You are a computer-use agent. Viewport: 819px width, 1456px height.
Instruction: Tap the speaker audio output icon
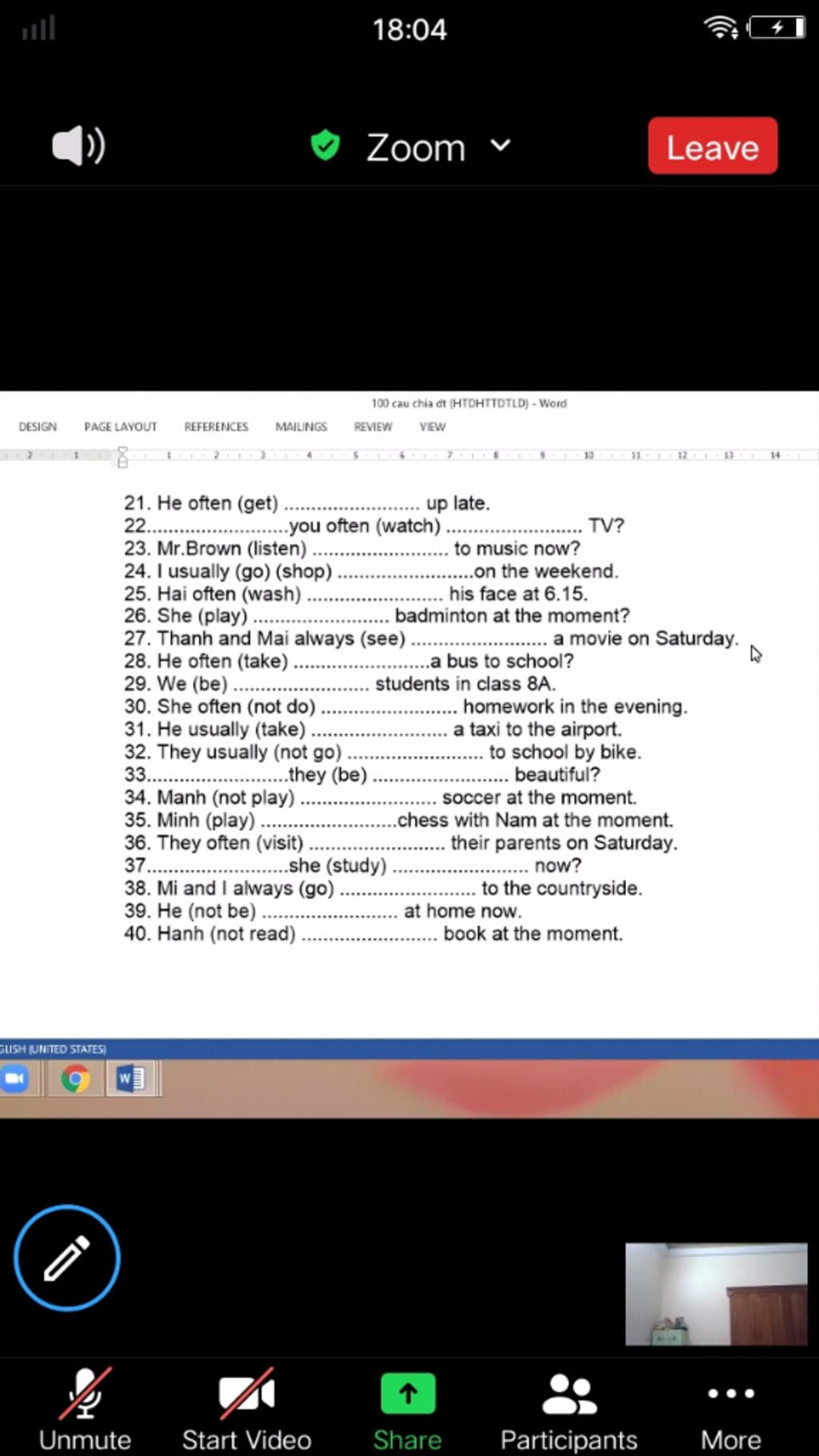pyautogui.click(x=78, y=146)
